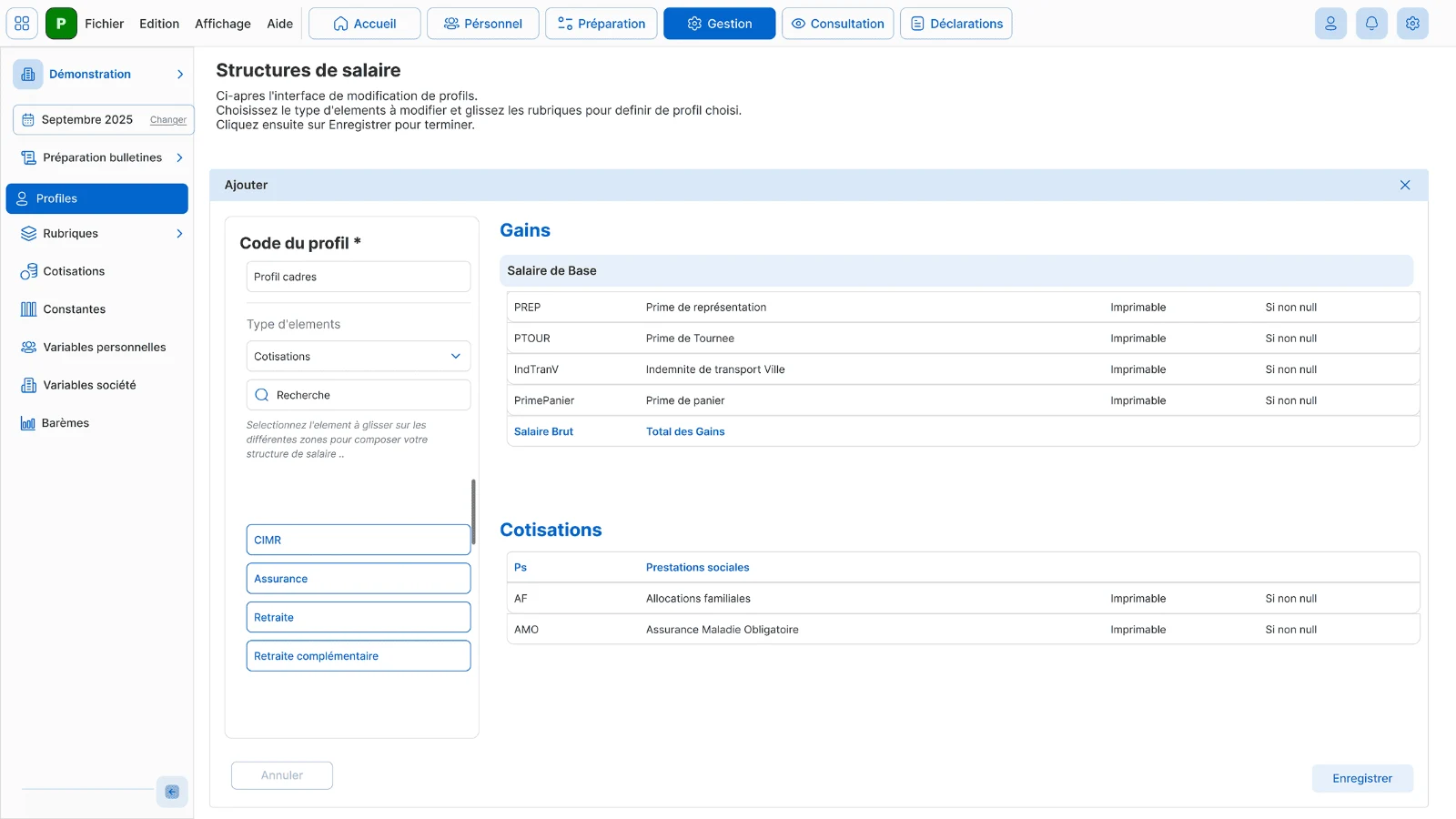Open the Fichier menu
The height and width of the screenshot is (819, 1456).
point(105,24)
